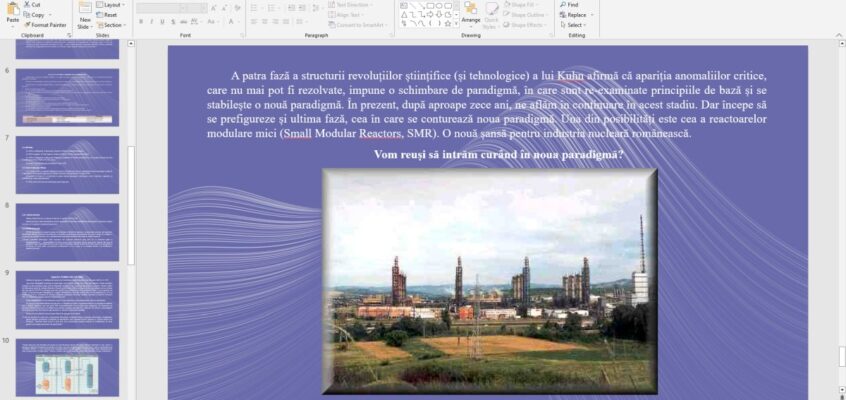Viewport: 846px width, 400px height.
Task: Click the paragraph starting 'A patra fază'
Action: point(487,104)
